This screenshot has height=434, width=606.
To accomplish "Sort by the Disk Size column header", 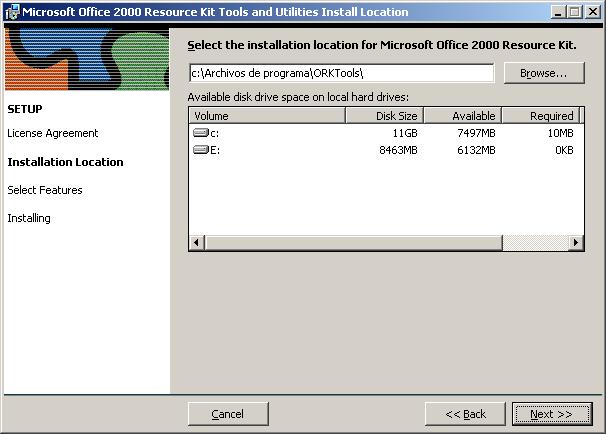I will [384, 116].
